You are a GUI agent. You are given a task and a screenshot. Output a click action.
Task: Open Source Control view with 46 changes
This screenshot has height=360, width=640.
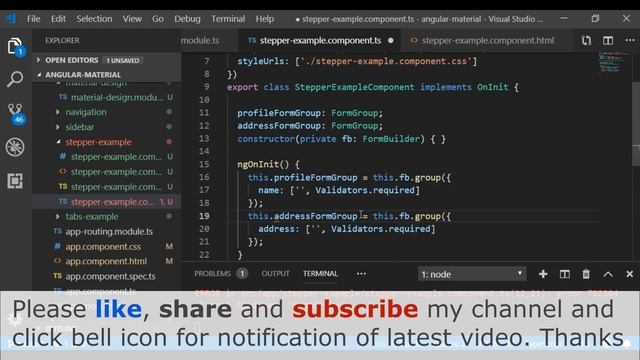tap(16, 113)
